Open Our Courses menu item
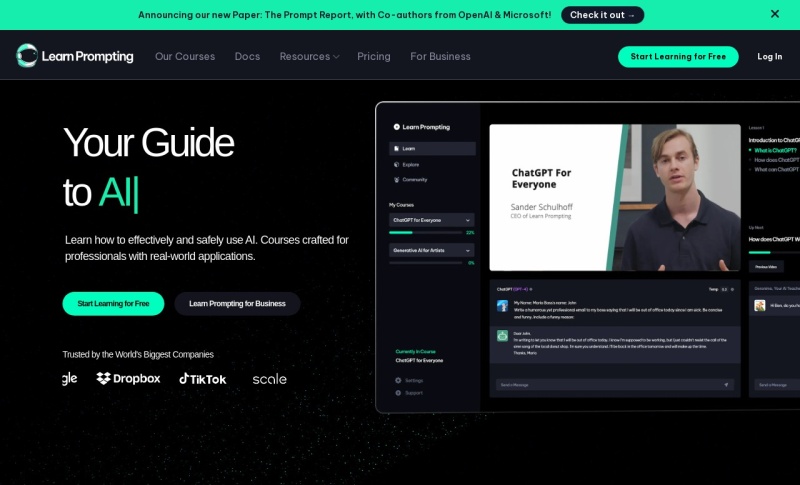The width and height of the screenshot is (800, 485). pos(185,57)
